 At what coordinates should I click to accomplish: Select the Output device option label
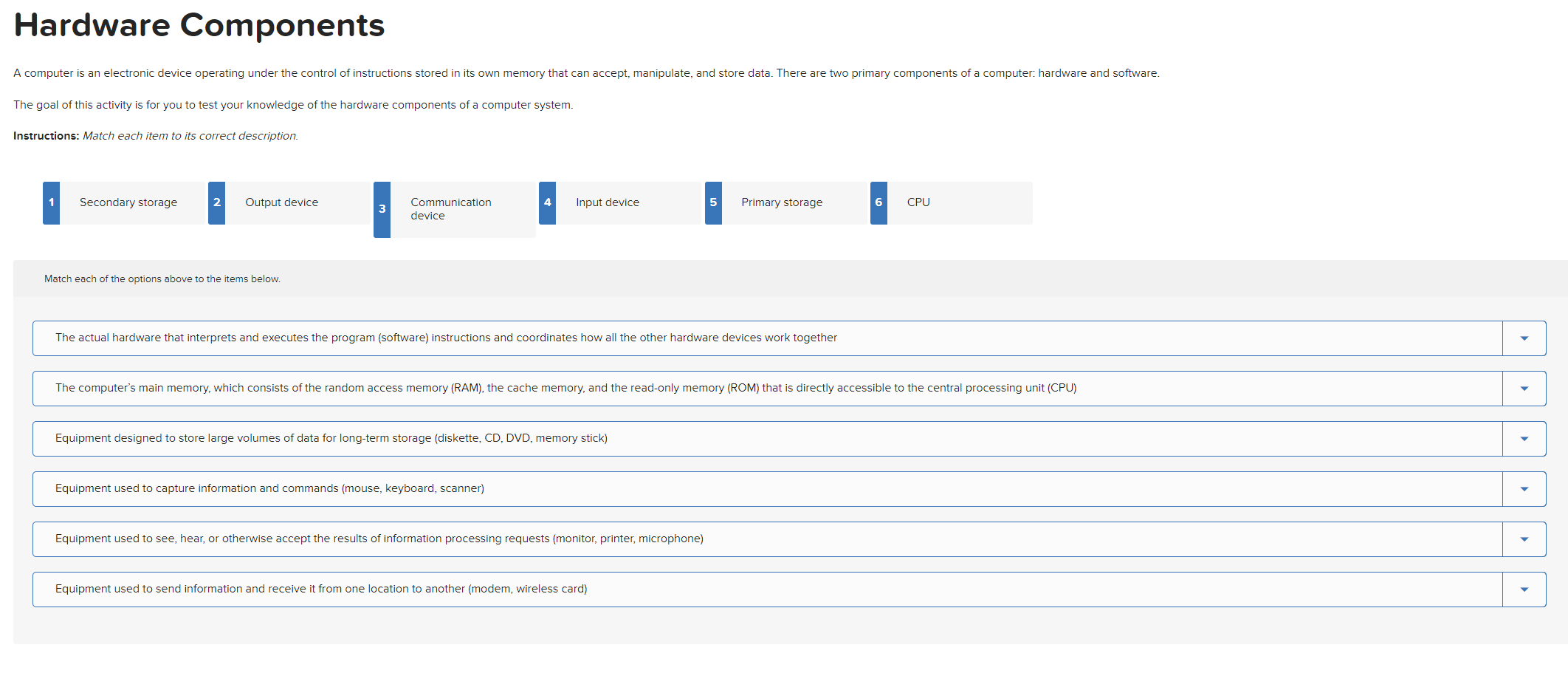tap(281, 202)
